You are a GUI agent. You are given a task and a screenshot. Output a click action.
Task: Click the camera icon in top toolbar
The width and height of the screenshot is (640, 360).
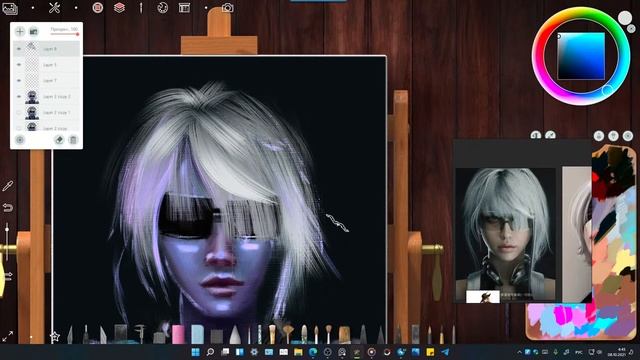tap(227, 8)
